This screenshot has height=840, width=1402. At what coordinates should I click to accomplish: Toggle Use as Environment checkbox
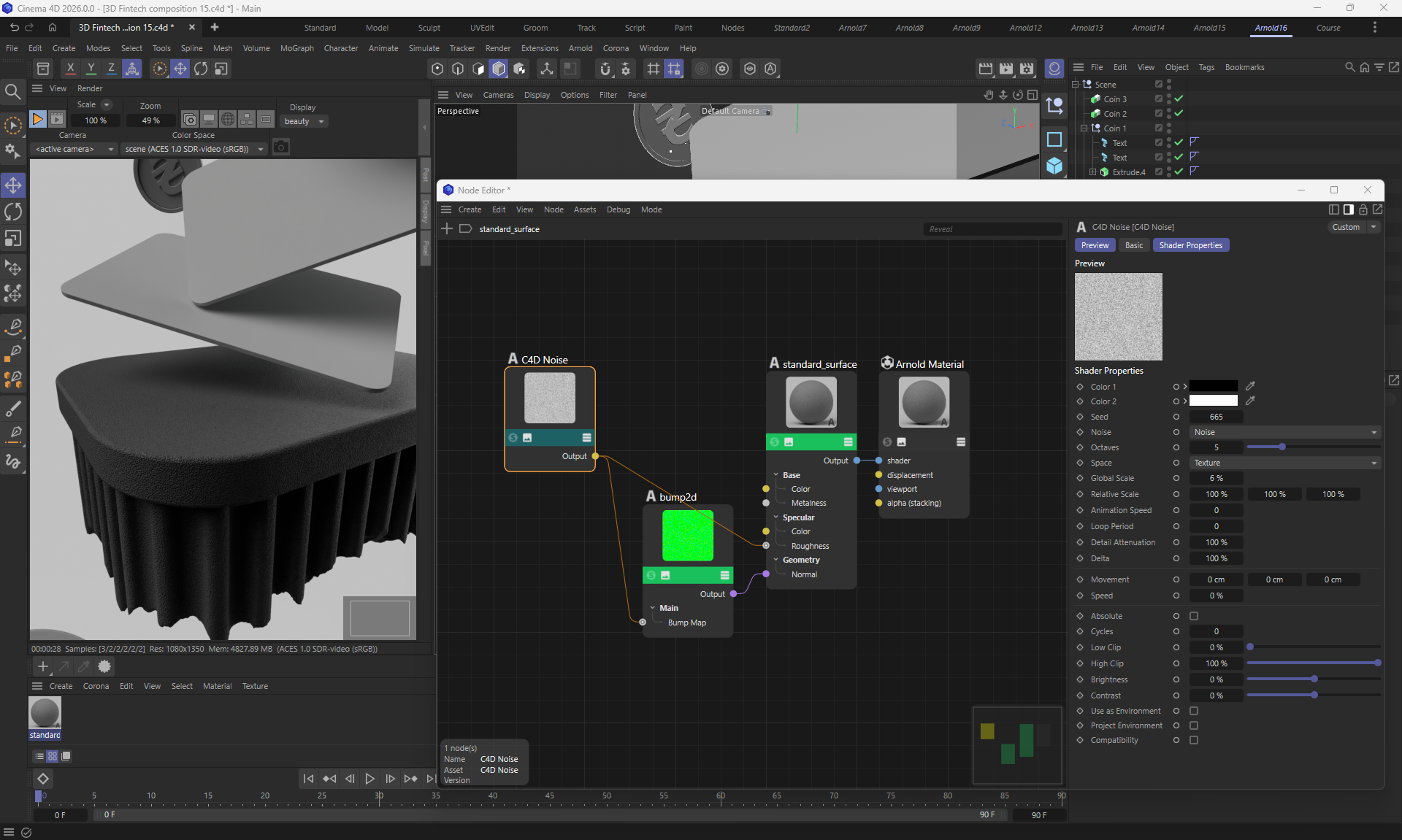pos(1194,711)
